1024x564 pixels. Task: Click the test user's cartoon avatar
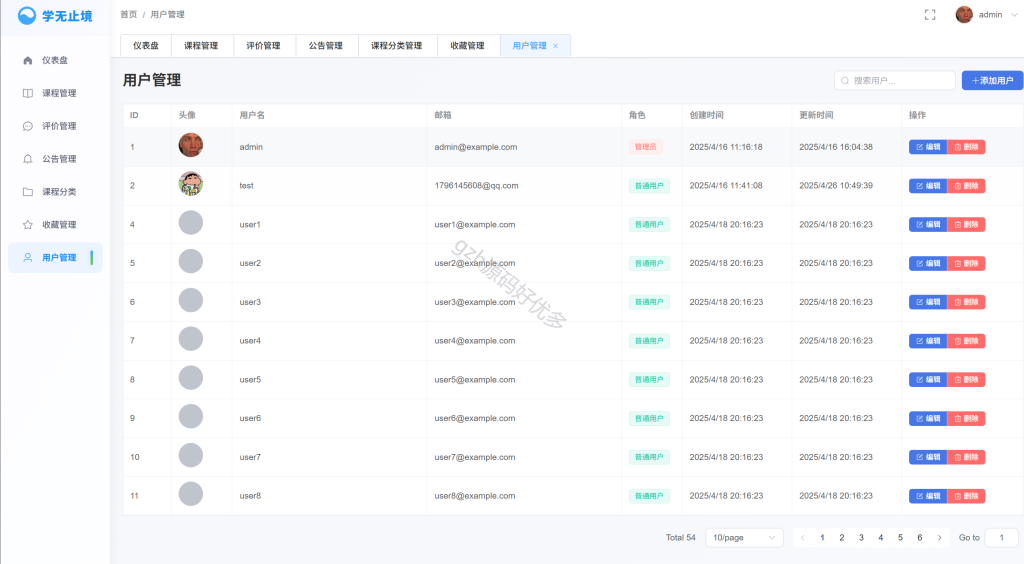coord(191,184)
